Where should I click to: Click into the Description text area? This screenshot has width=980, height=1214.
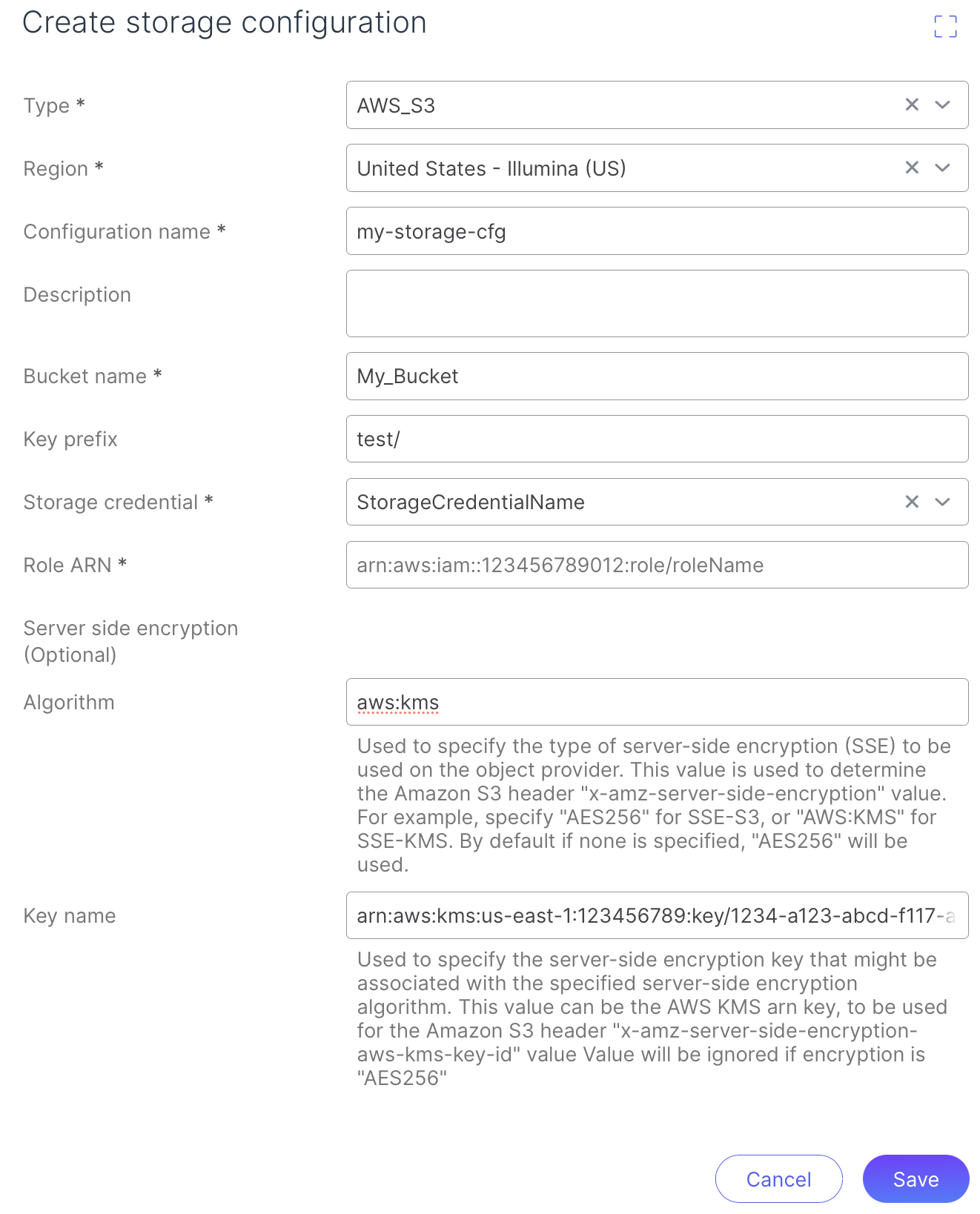coord(656,303)
